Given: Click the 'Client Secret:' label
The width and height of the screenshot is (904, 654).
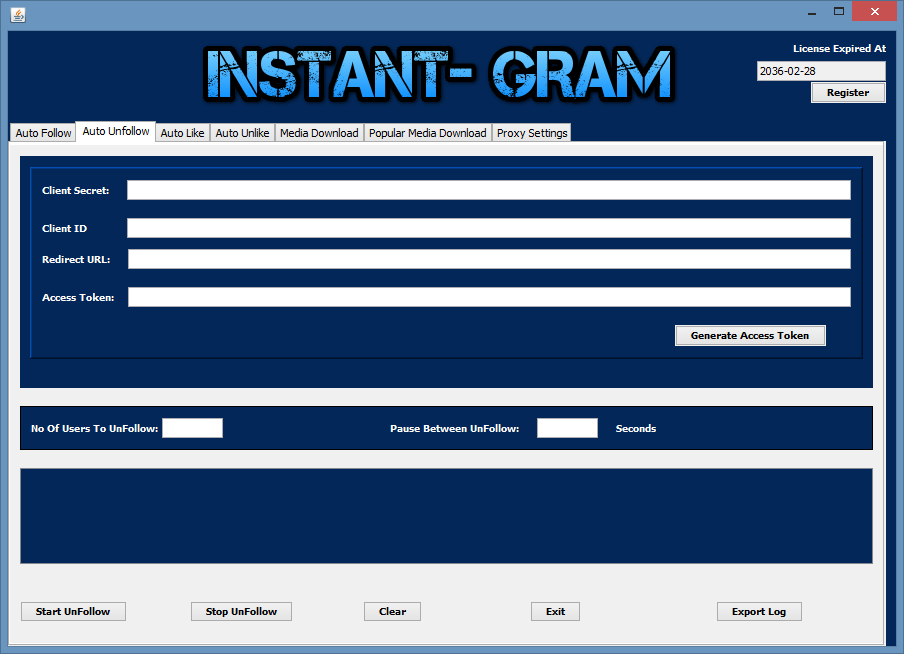Looking at the screenshot, I should click(x=76, y=190).
